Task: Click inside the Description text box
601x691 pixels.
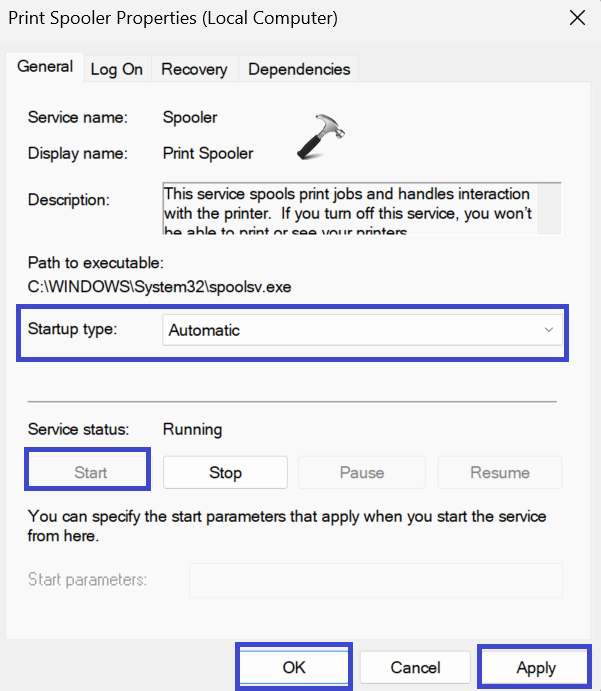Action: pyautogui.click(x=350, y=208)
